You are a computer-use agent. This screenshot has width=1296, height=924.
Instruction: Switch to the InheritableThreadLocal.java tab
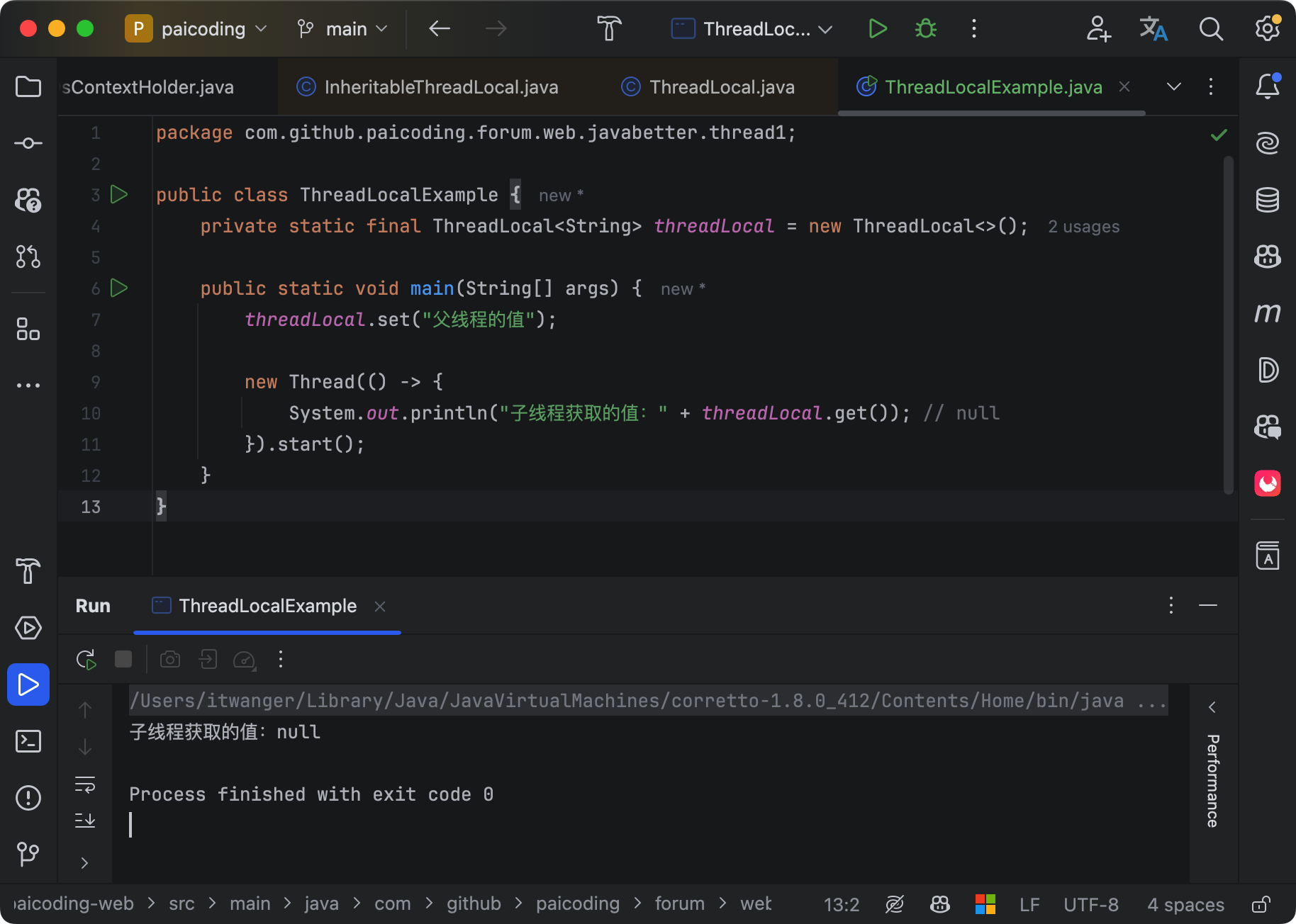[x=440, y=86]
